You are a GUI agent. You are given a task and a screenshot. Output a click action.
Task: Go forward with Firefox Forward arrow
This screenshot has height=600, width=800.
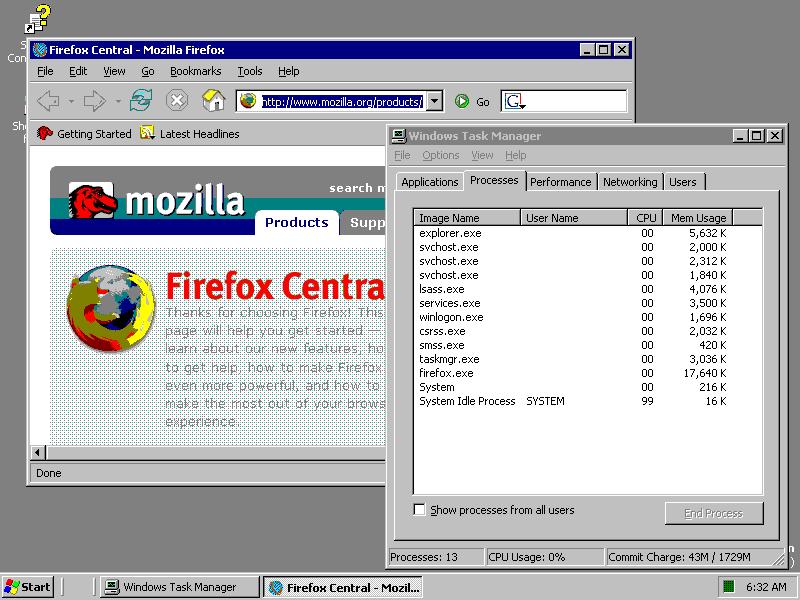coord(95,101)
